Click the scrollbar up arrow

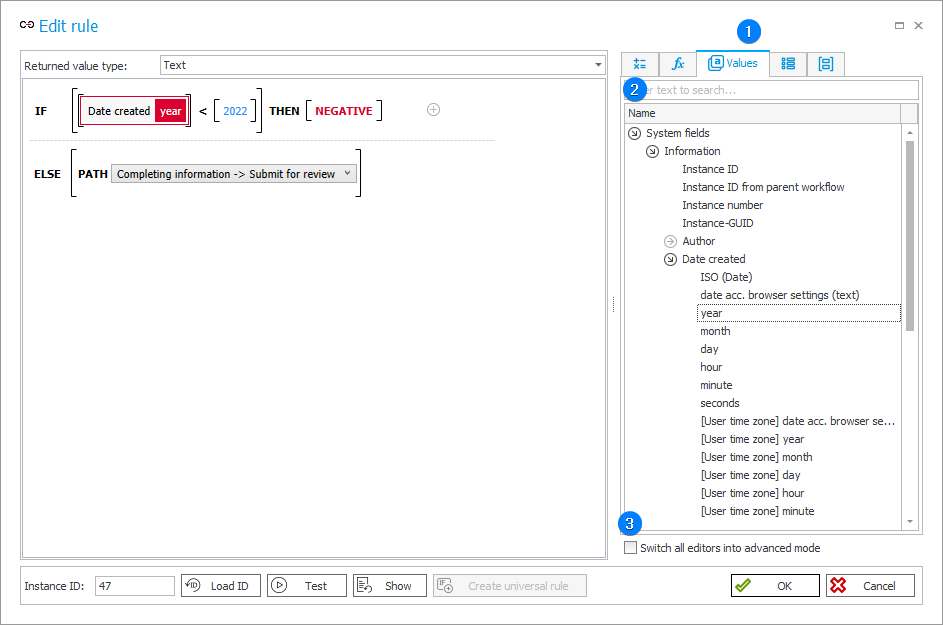(x=910, y=132)
